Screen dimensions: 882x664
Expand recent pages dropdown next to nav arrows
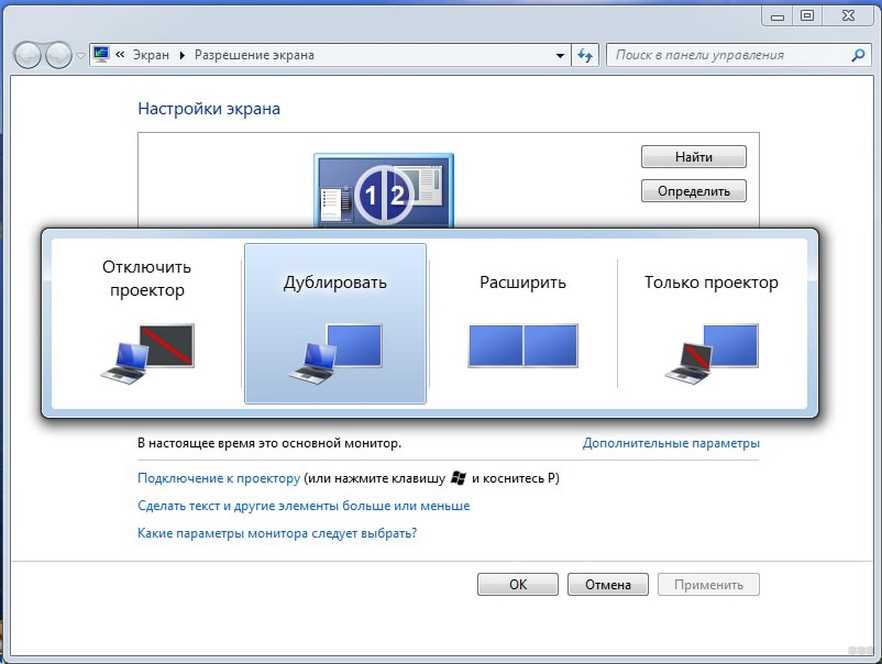pos(80,56)
